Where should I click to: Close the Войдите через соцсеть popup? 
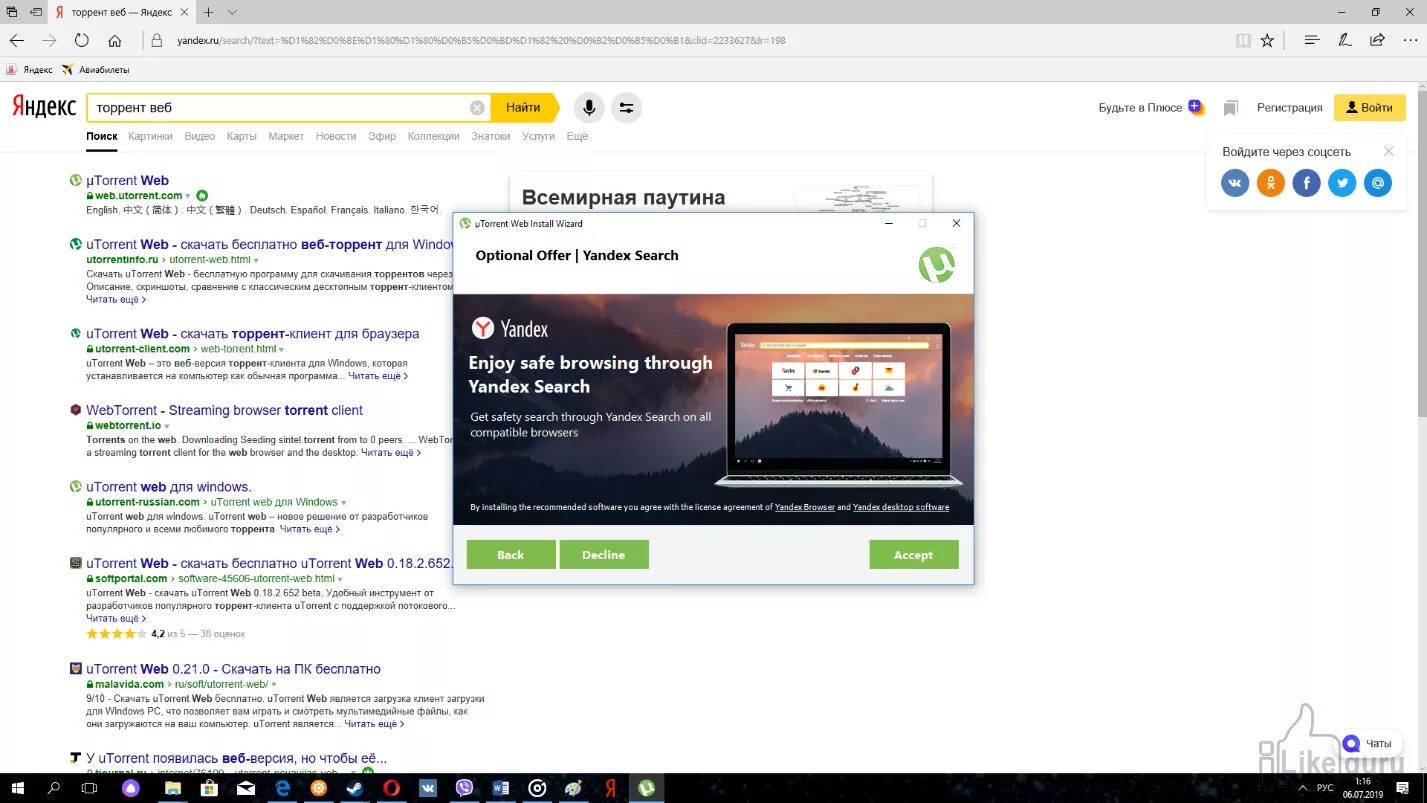pos(1388,151)
